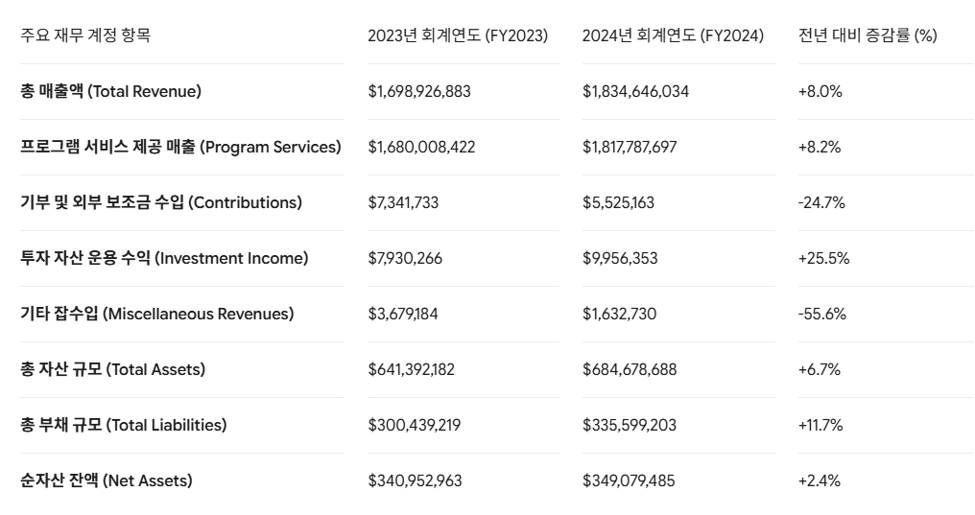Viewport: 975px width, 515px height.
Task: Select the +25.5% change cell
Action: (x=824, y=258)
